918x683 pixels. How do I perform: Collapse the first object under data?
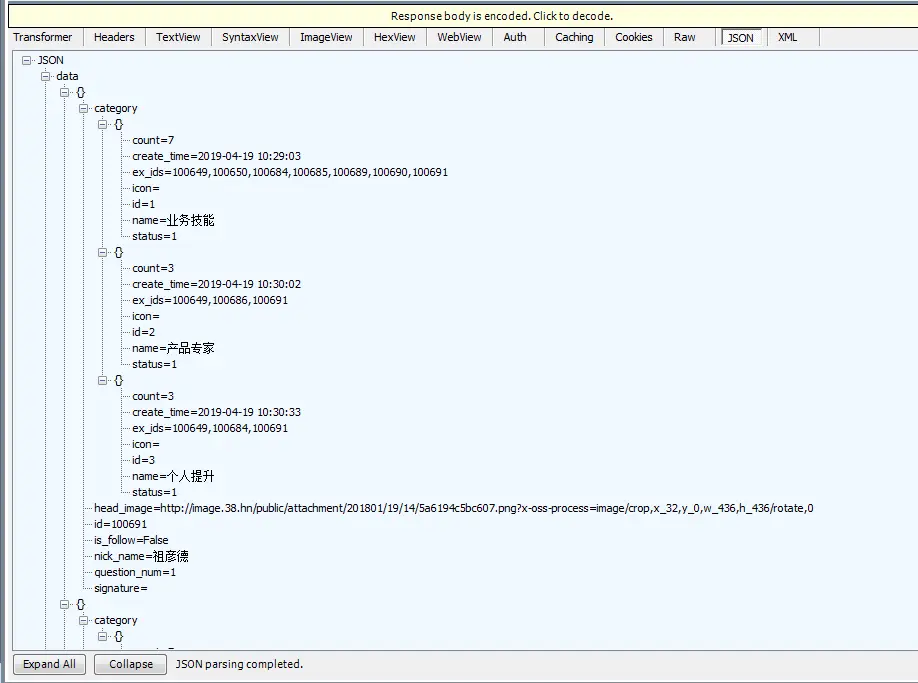pos(64,92)
